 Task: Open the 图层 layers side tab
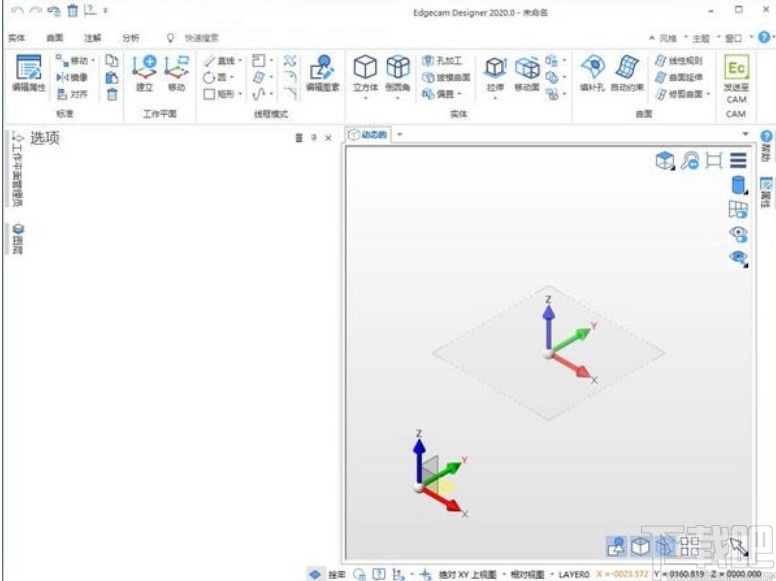pyautogui.click(x=18, y=239)
